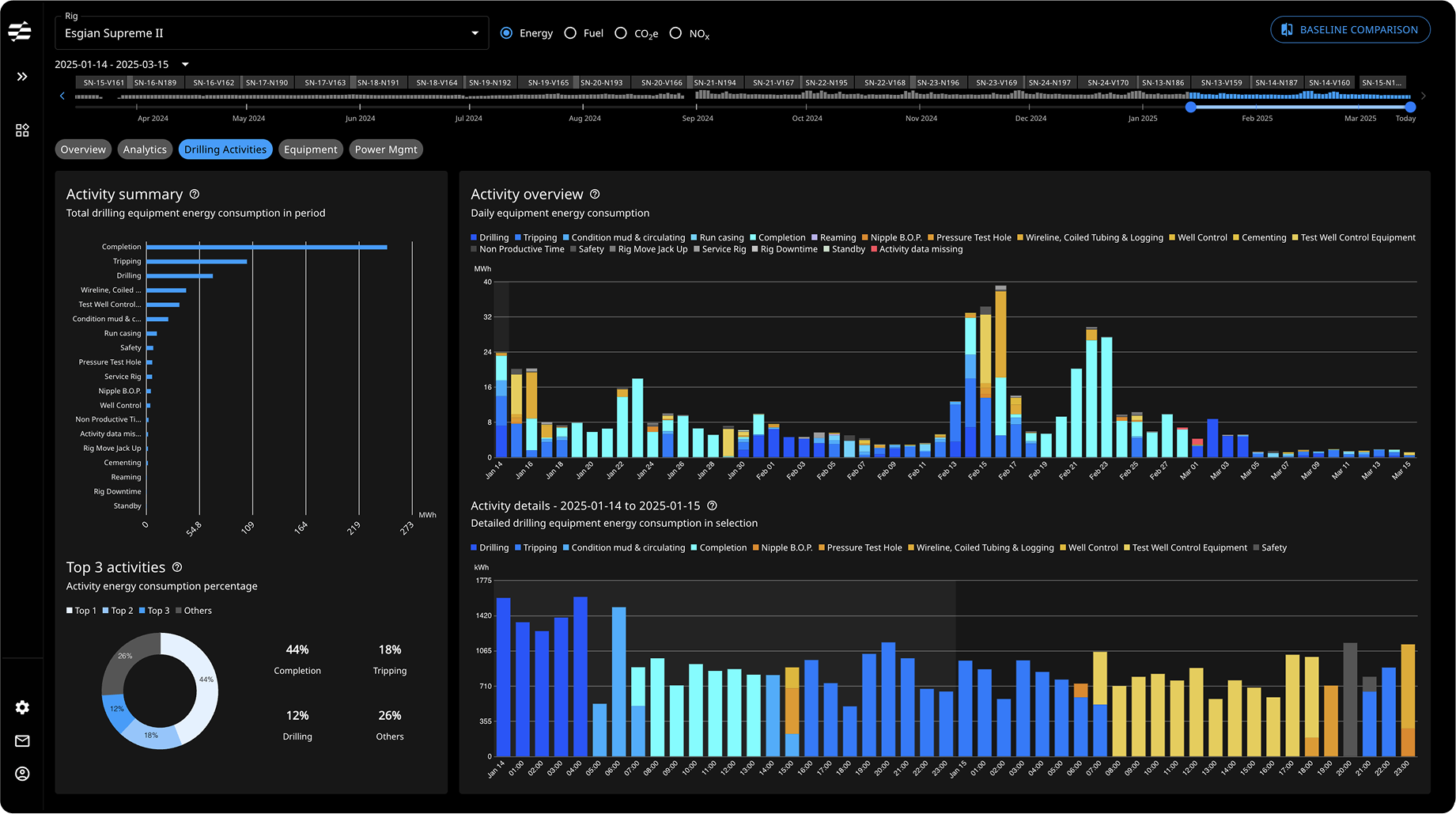Click help icon next to Top 3 activities

pos(177,567)
